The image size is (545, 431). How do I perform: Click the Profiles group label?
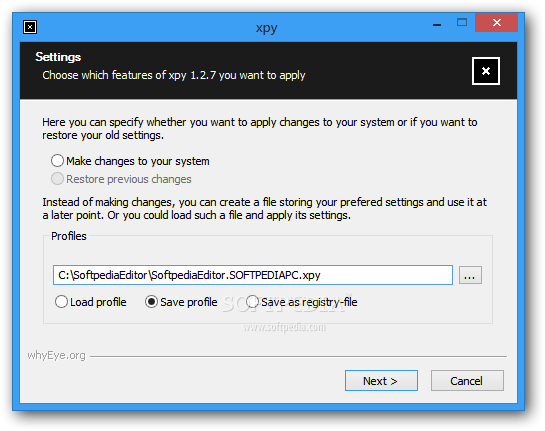coord(69,236)
